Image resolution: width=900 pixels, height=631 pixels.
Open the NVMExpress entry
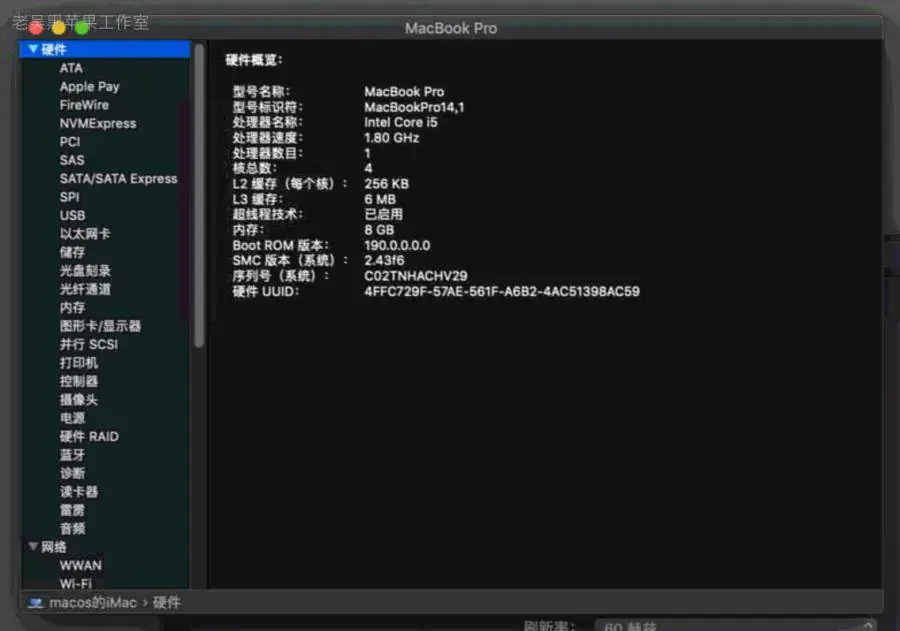tap(98, 123)
